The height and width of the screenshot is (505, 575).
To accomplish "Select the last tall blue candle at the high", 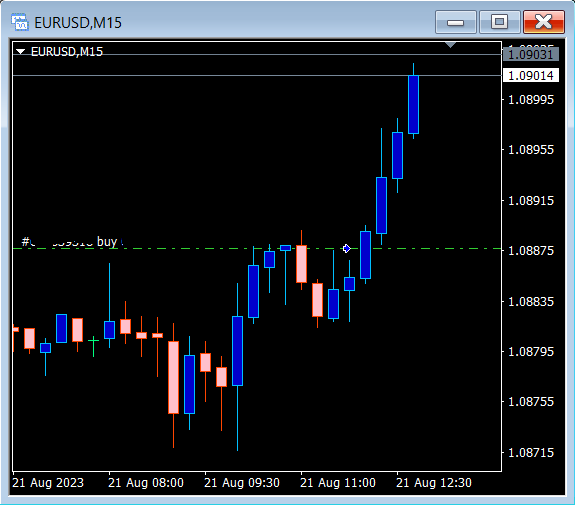I will tap(414, 105).
